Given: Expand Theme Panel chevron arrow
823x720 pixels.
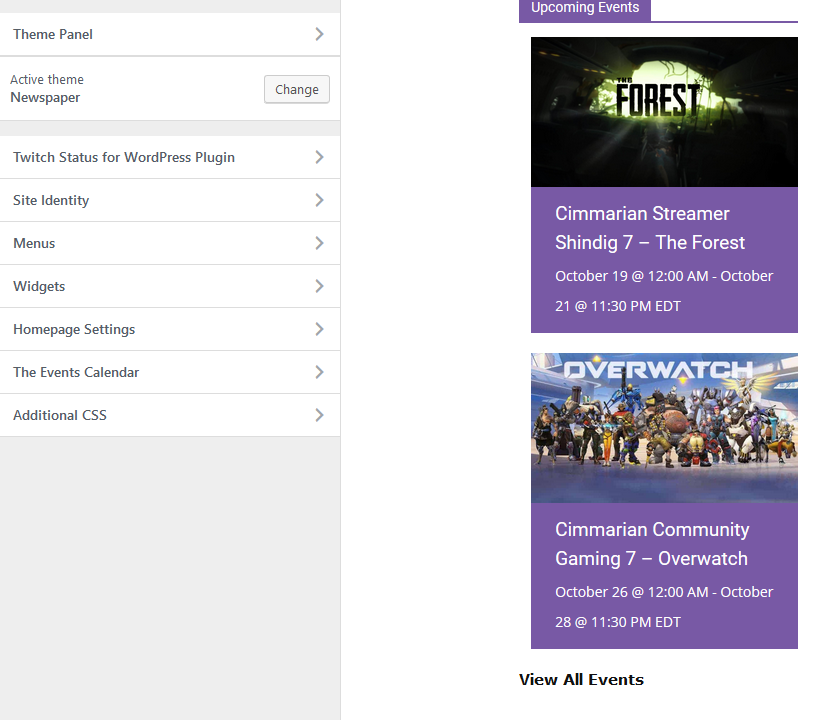Looking at the screenshot, I should coord(319,34).
